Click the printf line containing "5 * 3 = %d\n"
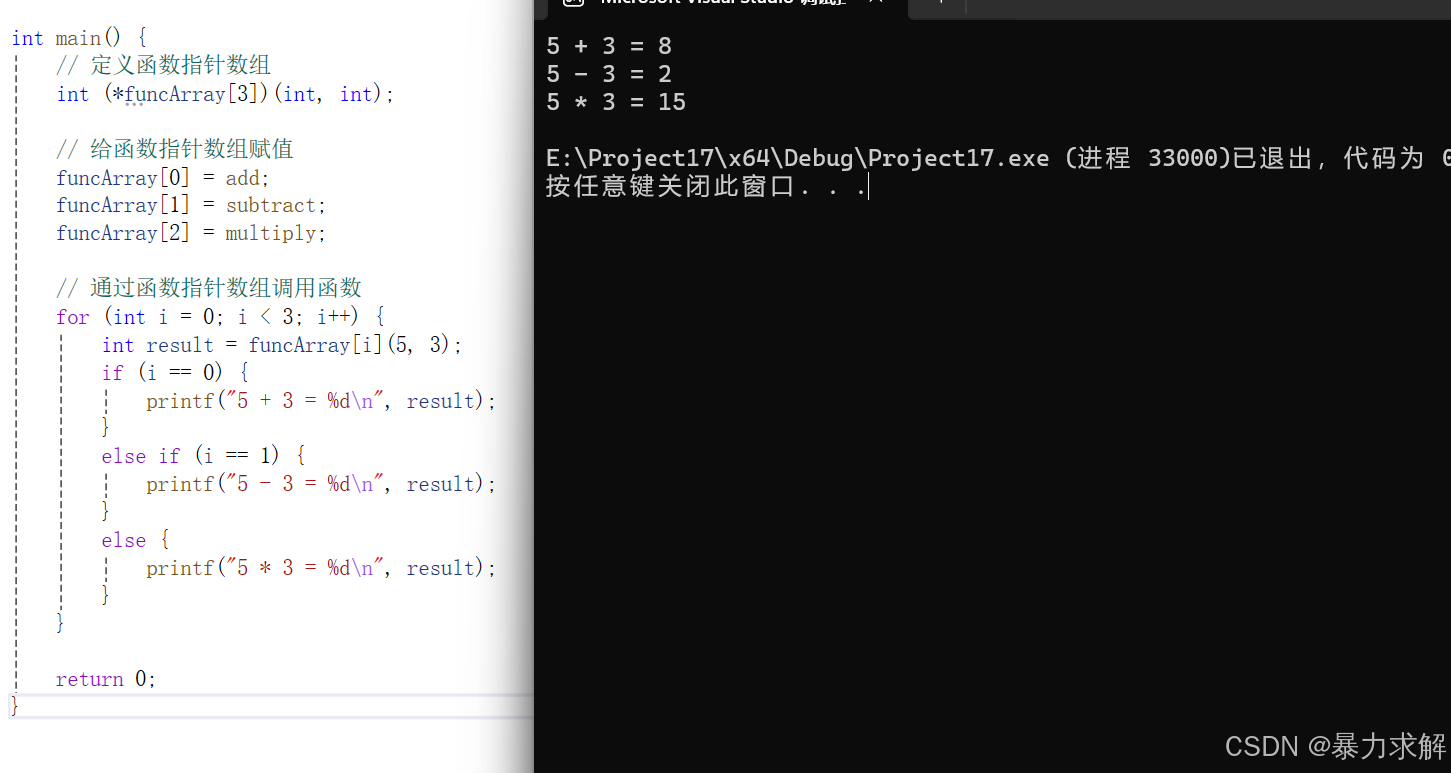The height and width of the screenshot is (773, 1451). click(321, 568)
